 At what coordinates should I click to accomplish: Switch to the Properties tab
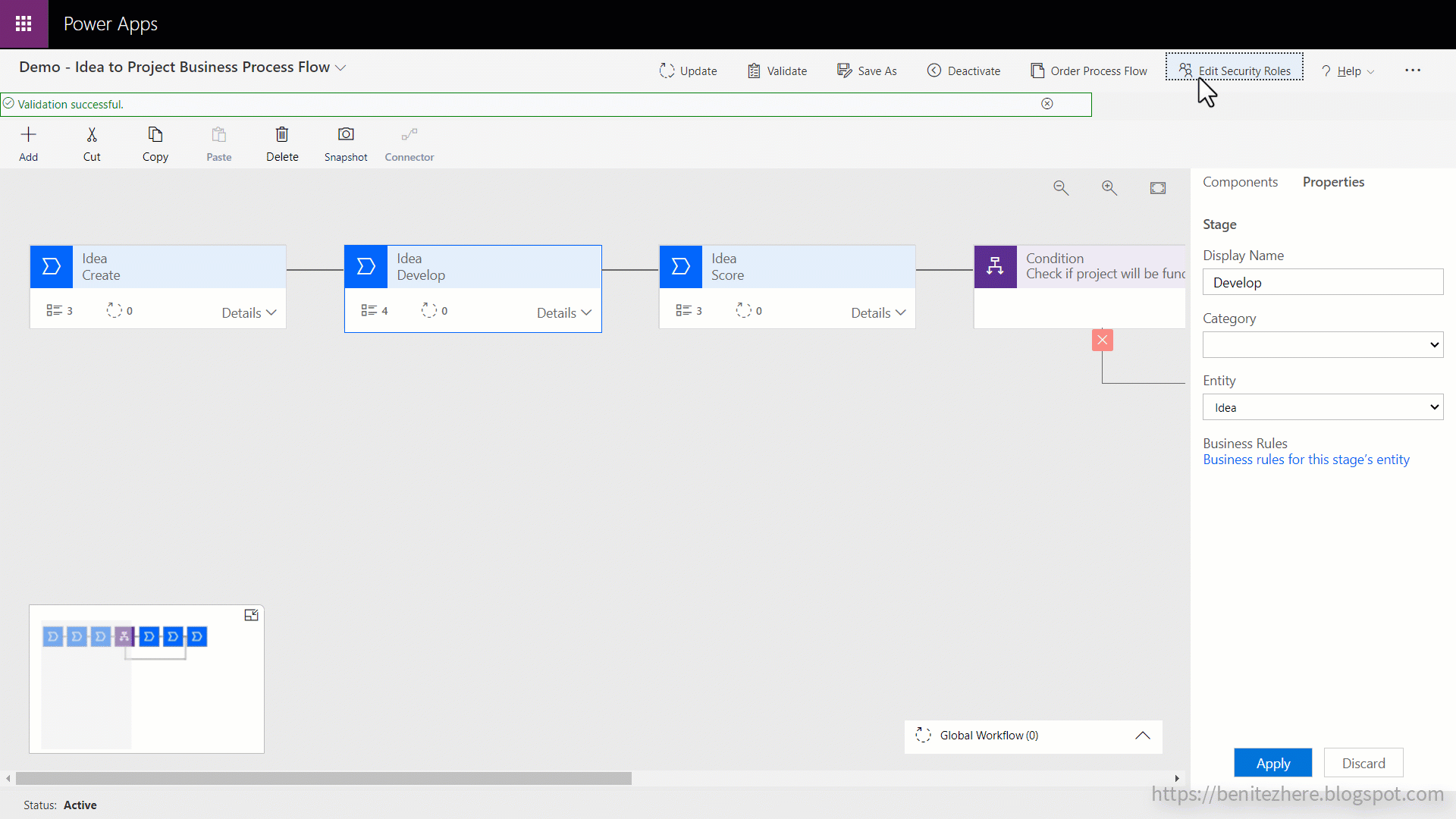[1333, 182]
